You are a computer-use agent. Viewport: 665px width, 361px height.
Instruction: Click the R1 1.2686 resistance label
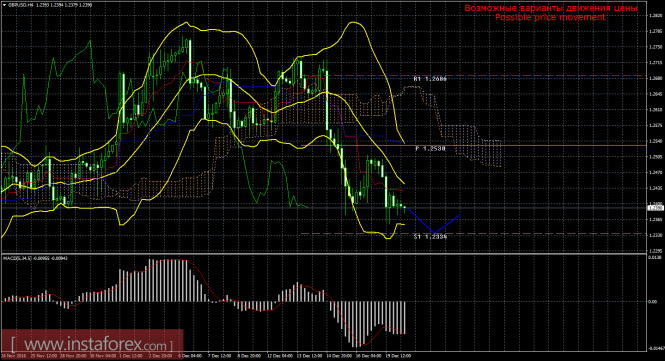(x=430, y=79)
